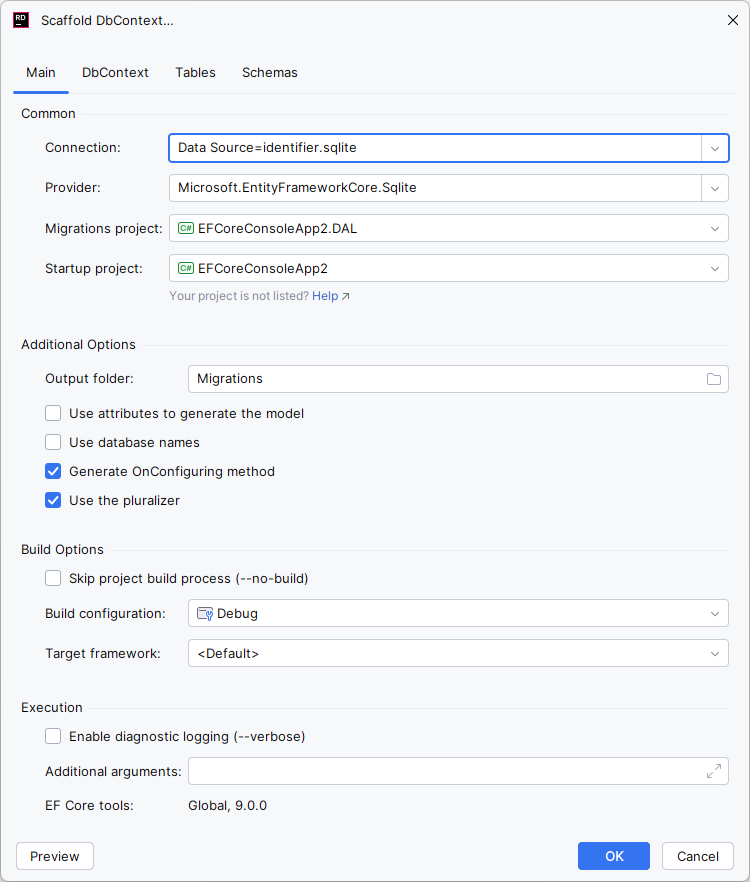Switch to the DbContext tab
The width and height of the screenshot is (750, 882).
(114, 72)
